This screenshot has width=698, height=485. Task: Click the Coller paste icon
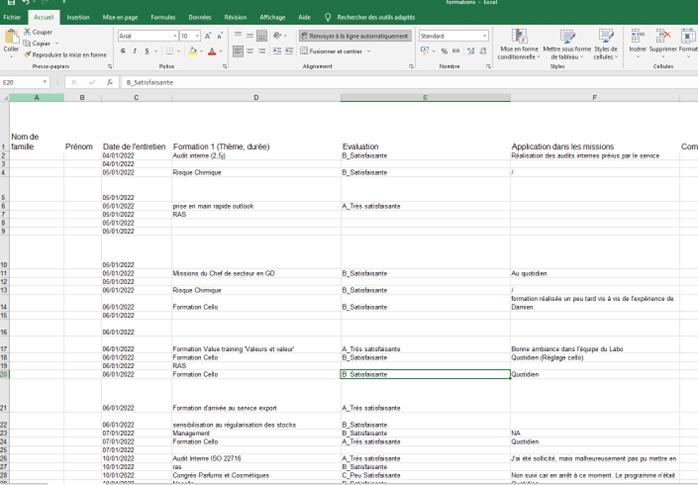tap(11, 38)
